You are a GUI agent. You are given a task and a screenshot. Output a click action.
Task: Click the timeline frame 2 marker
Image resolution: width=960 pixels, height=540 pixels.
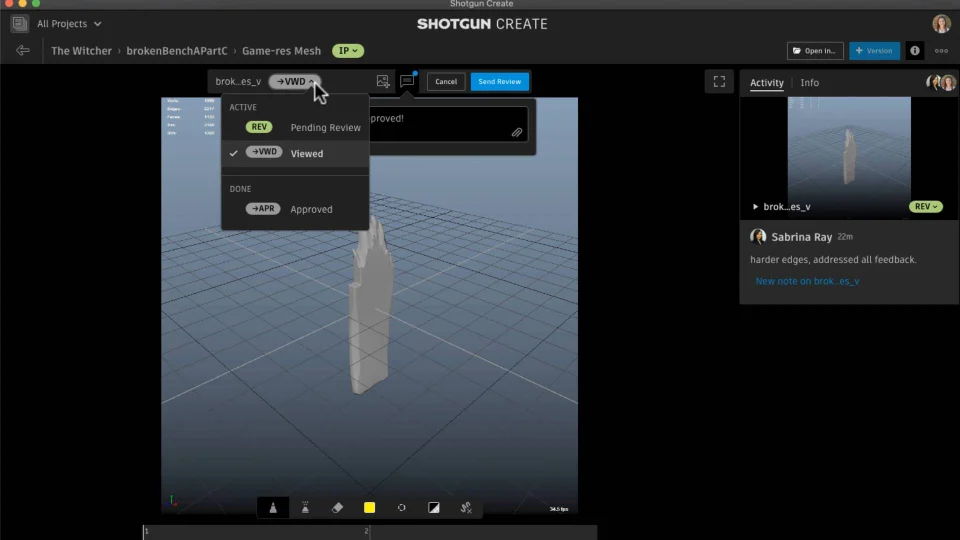pyautogui.click(x=366, y=531)
